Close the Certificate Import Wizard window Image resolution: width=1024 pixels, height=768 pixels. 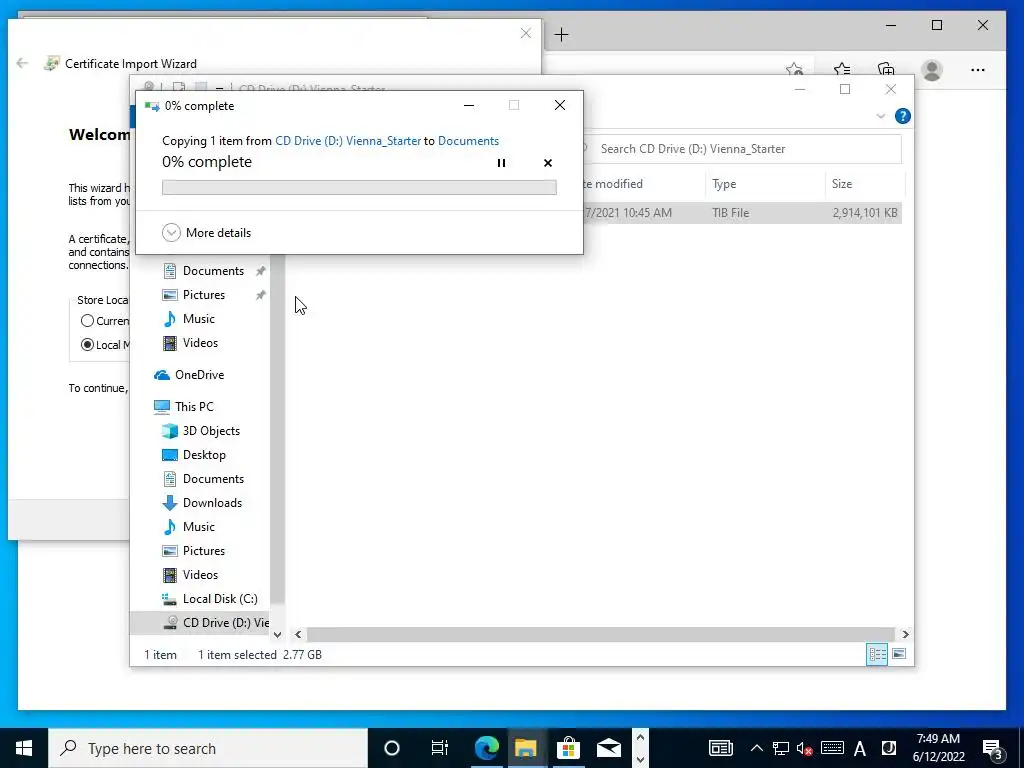coord(526,33)
